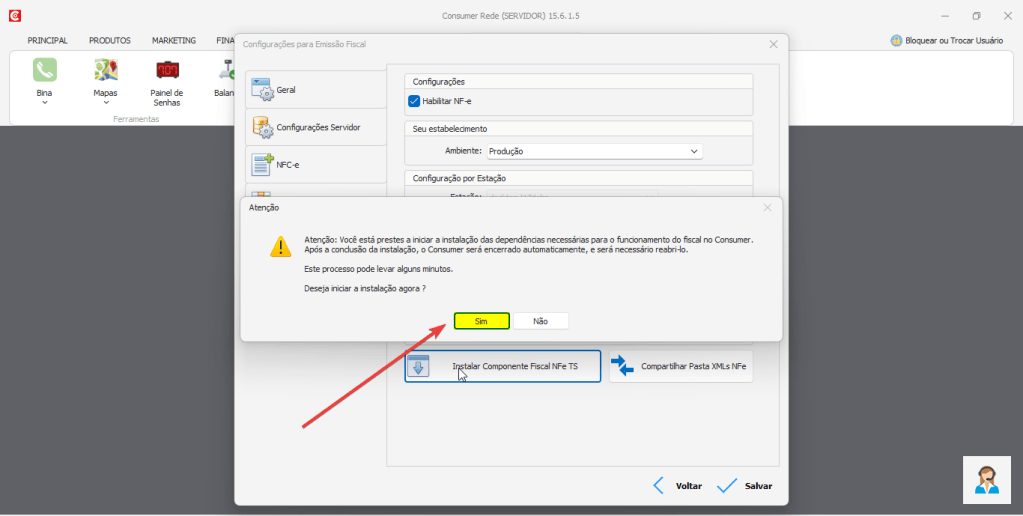The image size is (1023, 516).
Task: Decline installation with the Não button
Action: click(540, 321)
